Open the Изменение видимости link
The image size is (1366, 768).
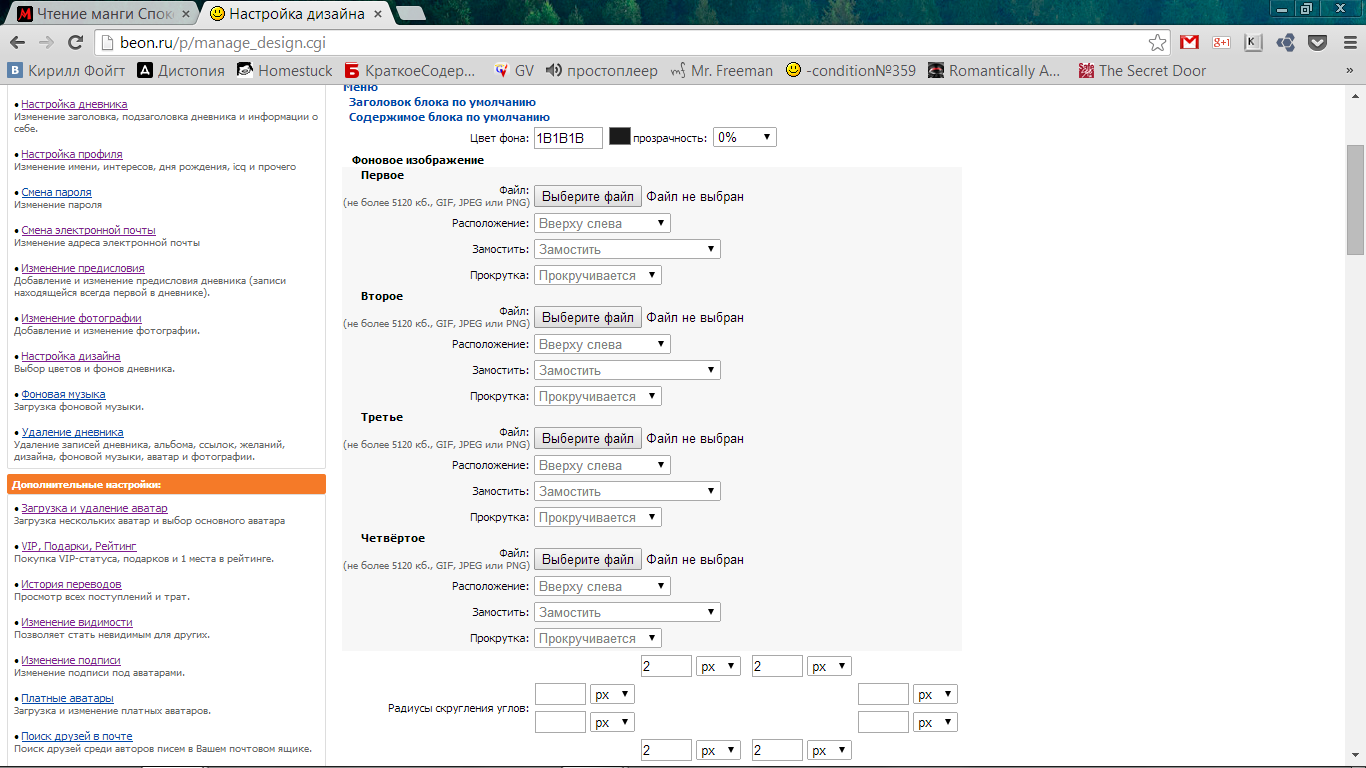coord(77,622)
